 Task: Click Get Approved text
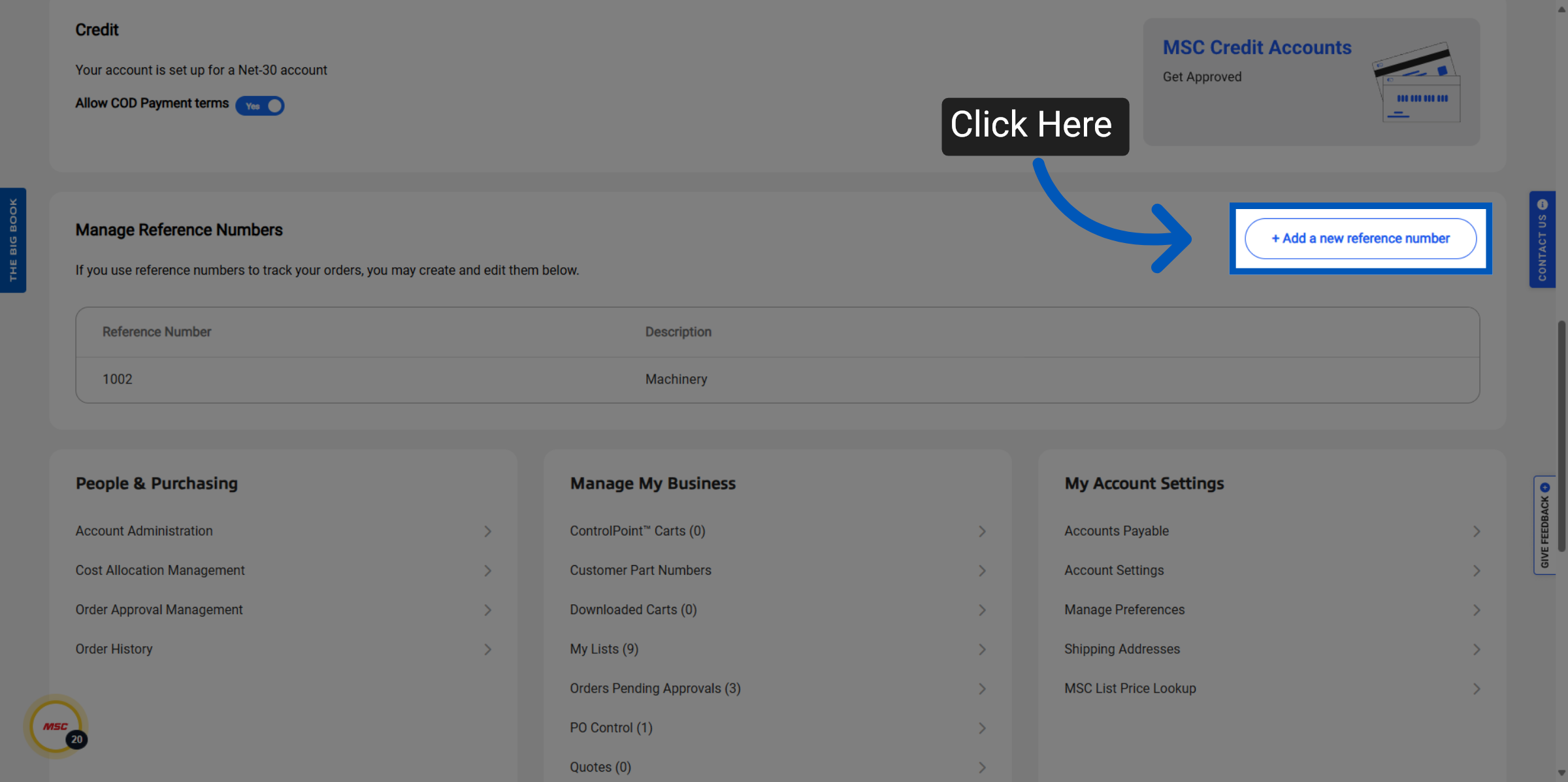point(1202,76)
